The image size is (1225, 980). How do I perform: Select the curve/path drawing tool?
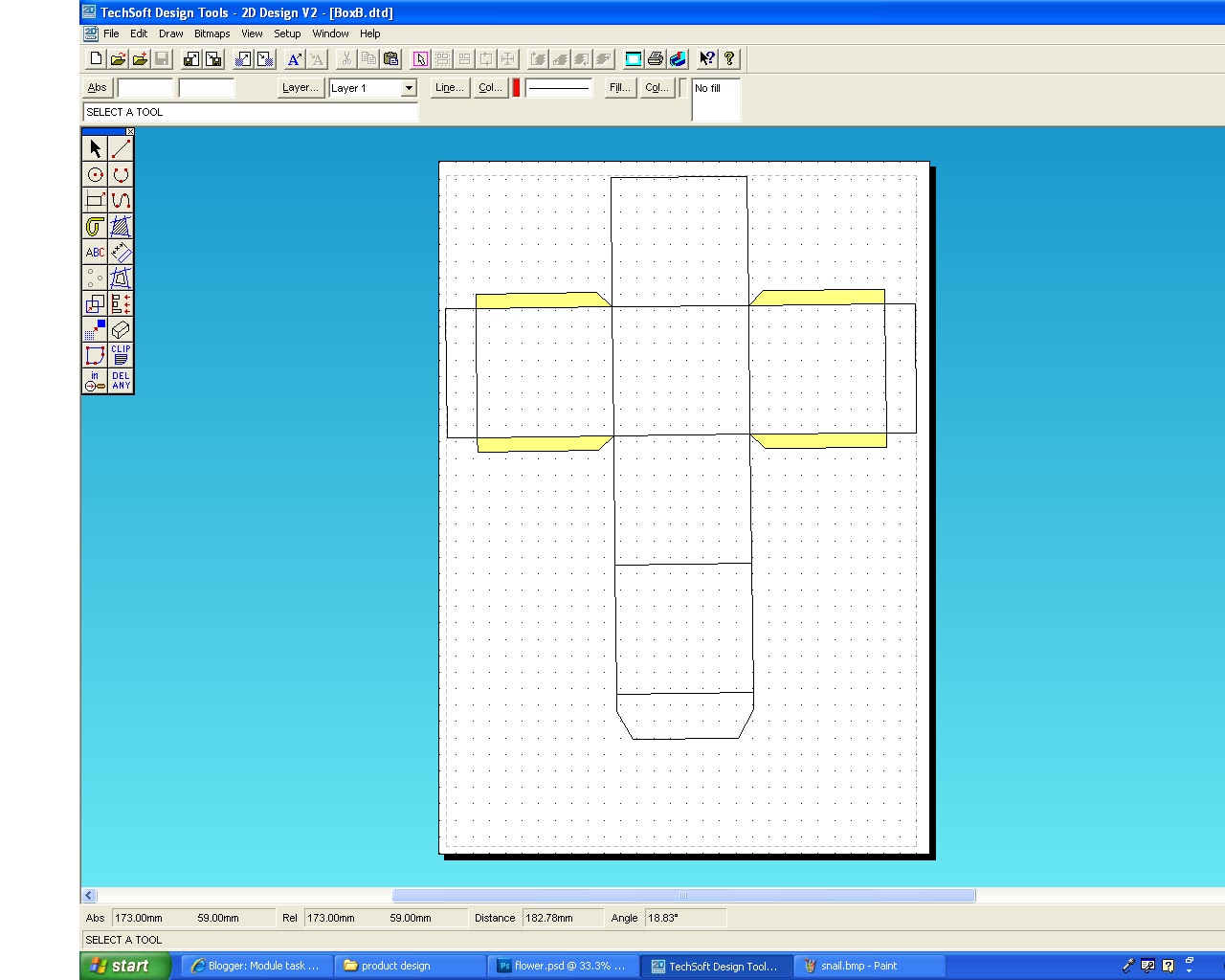click(120, 201)
